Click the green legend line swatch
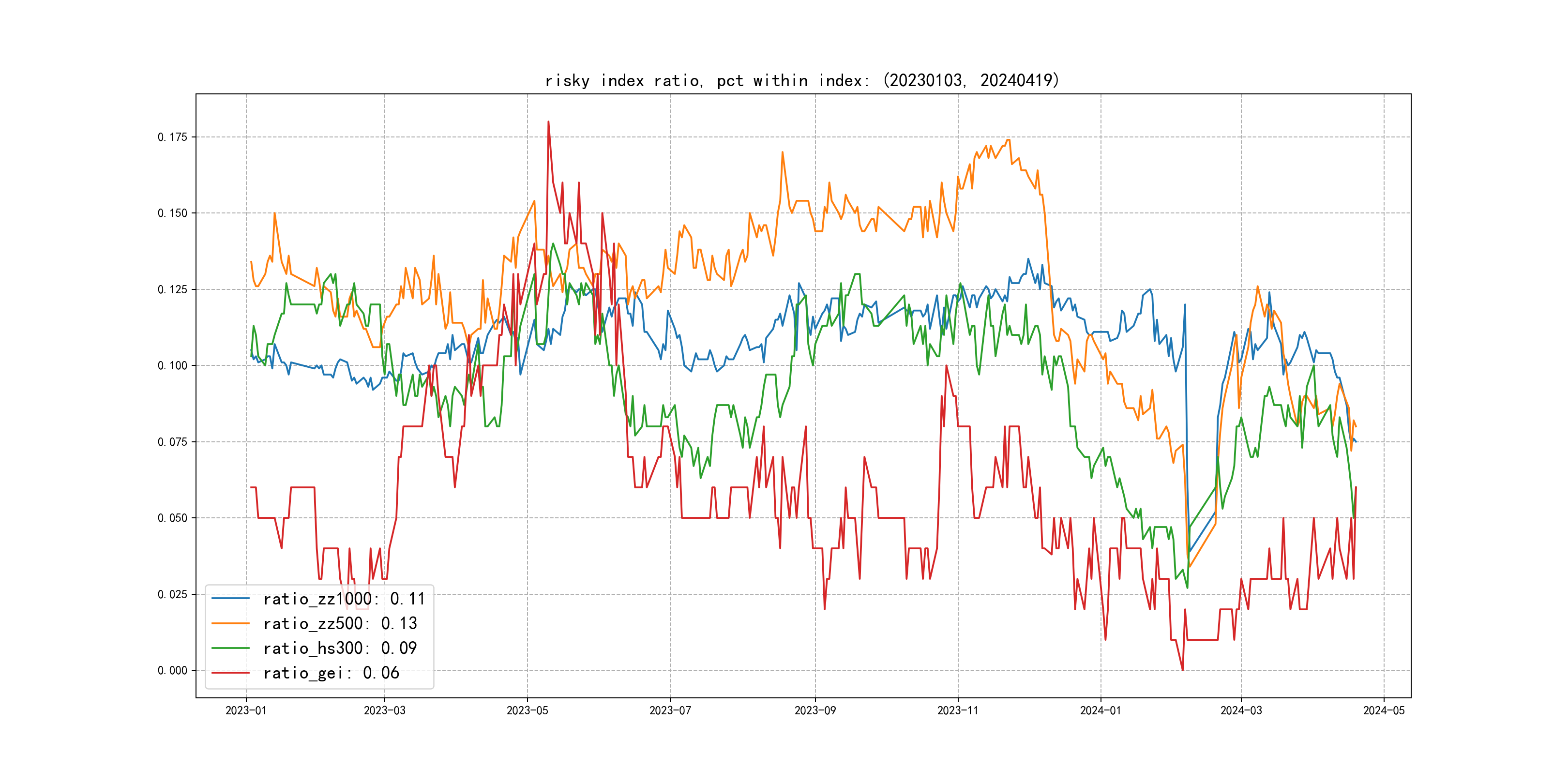The width and height of the screenshot is (1568, 784). coord(230,648)
